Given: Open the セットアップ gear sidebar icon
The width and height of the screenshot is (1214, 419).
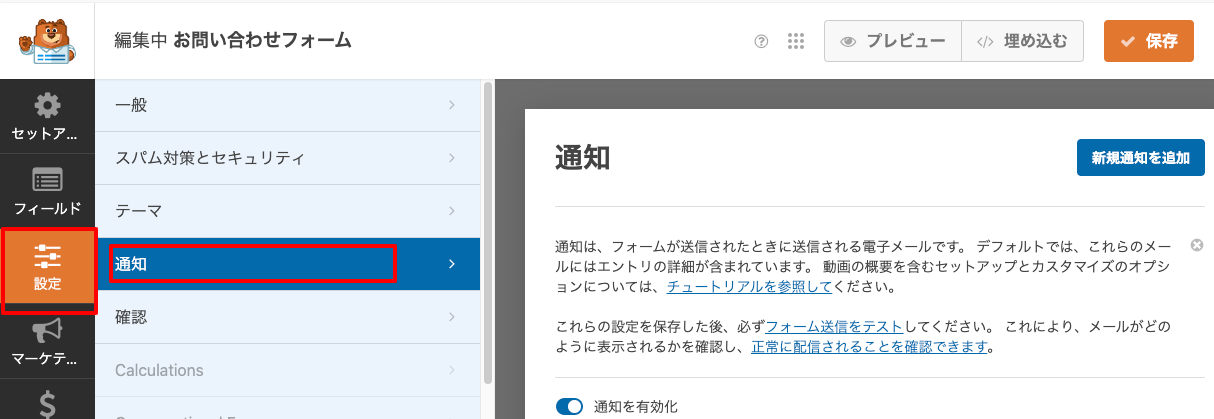Looking at the screenshot, I should pyautogui.click(x=47, y=117).
